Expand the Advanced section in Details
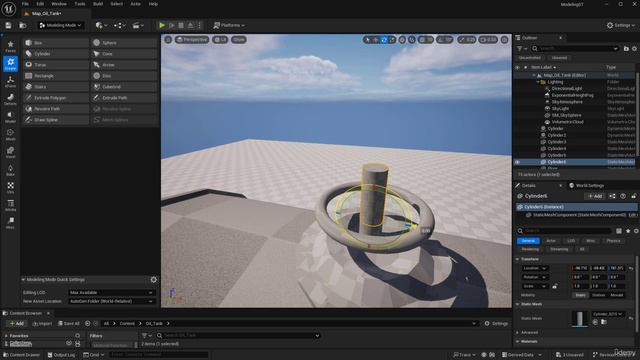 (518, 333)
